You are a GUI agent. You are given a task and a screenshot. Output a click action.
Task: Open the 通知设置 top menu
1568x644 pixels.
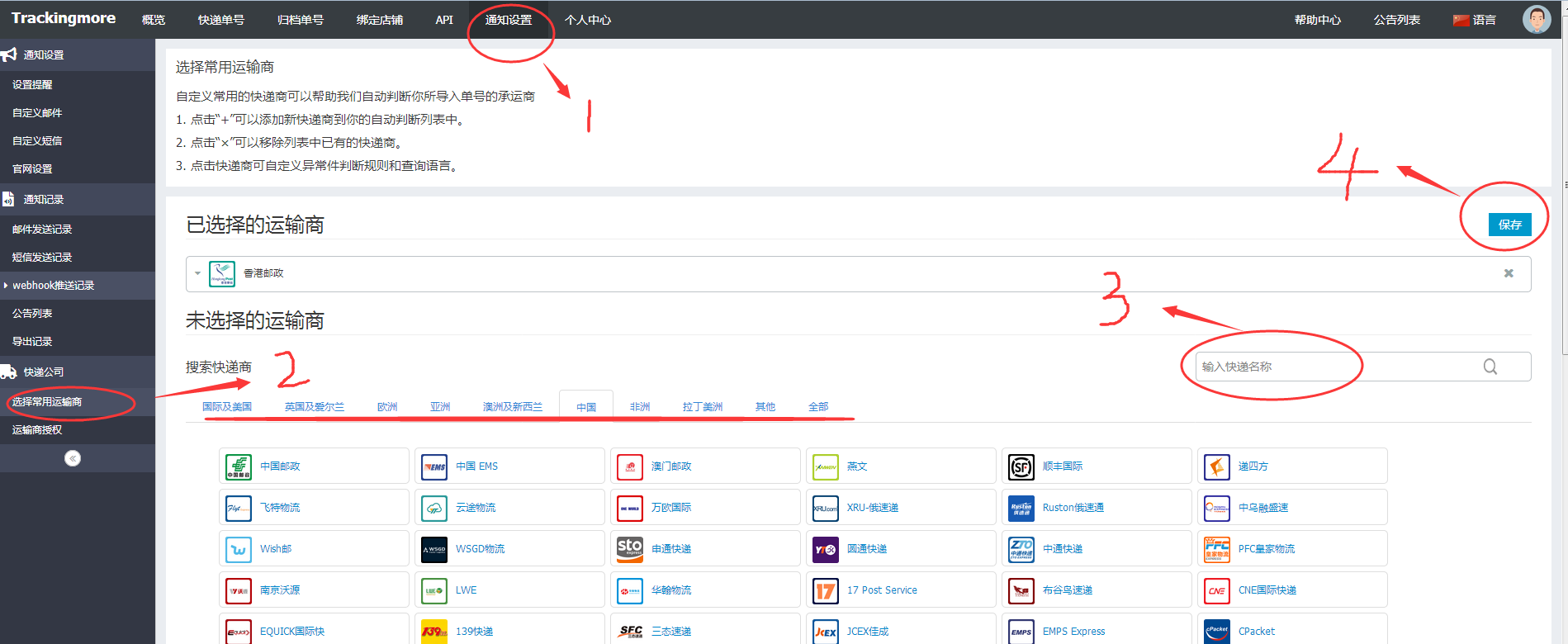click(x=509, y=20)
